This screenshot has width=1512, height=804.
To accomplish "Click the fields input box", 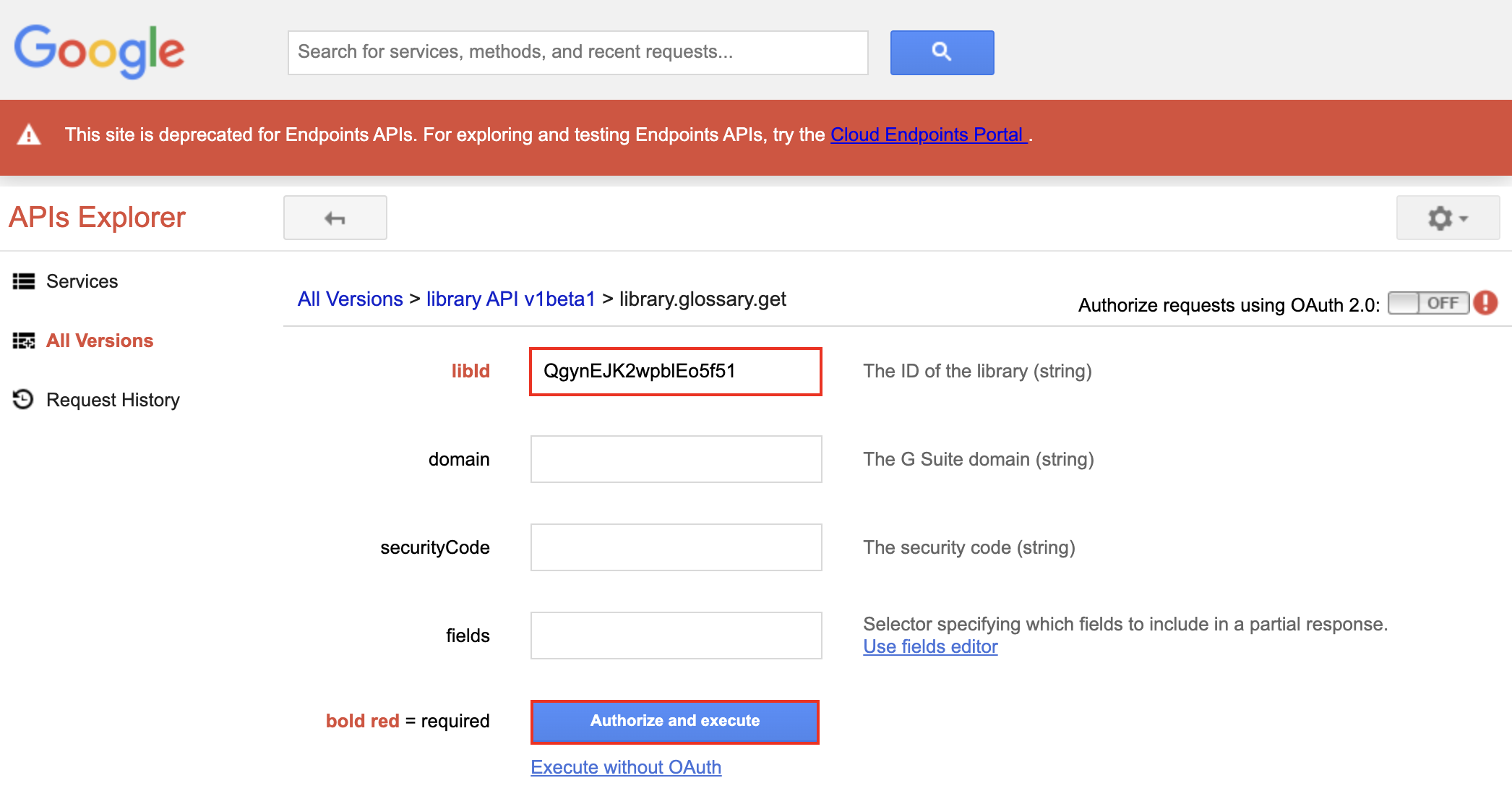I will coord(676,636).
